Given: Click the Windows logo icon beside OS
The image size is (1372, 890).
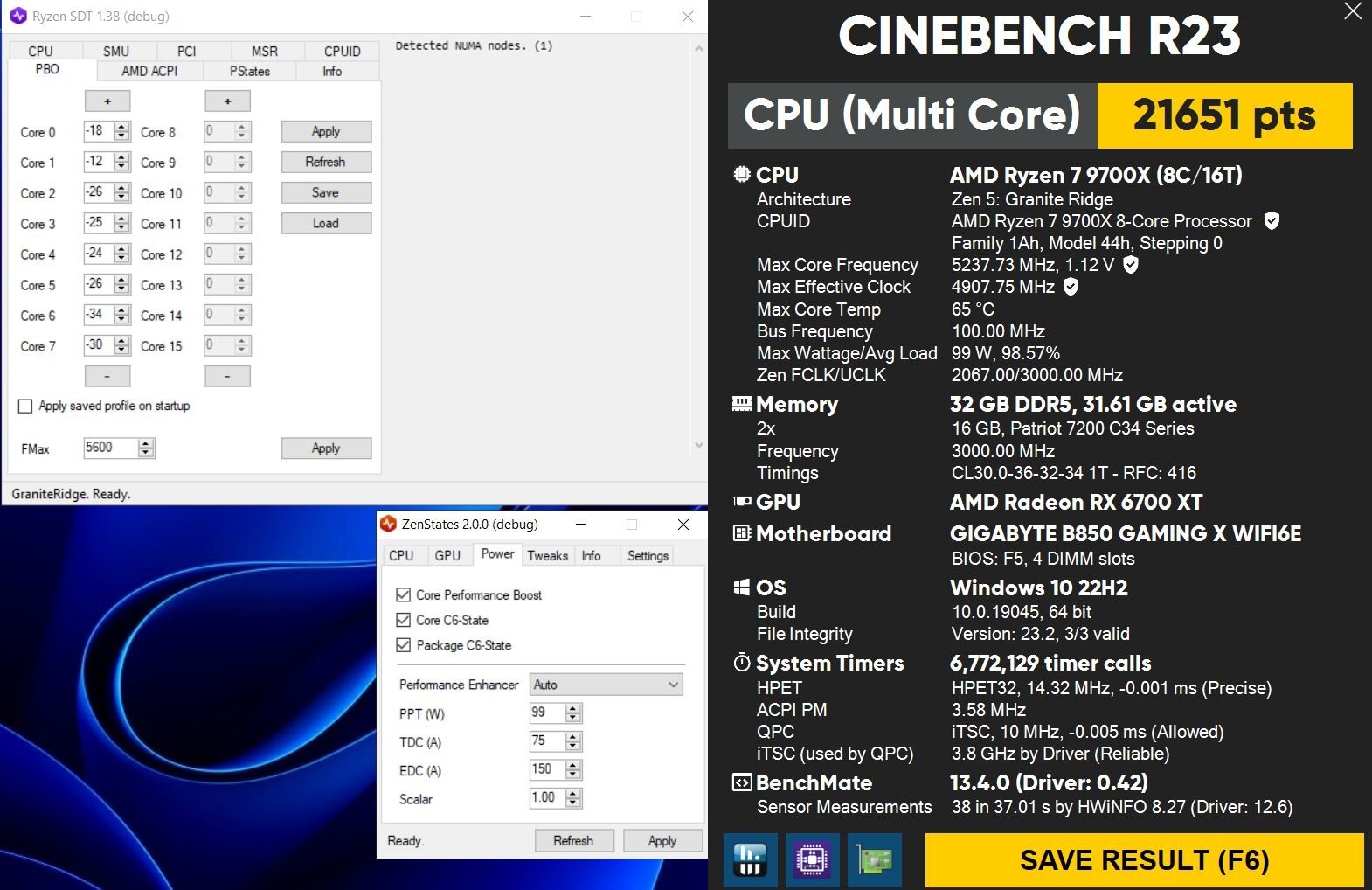Looking at the screenshot, I should coord(741,588).
